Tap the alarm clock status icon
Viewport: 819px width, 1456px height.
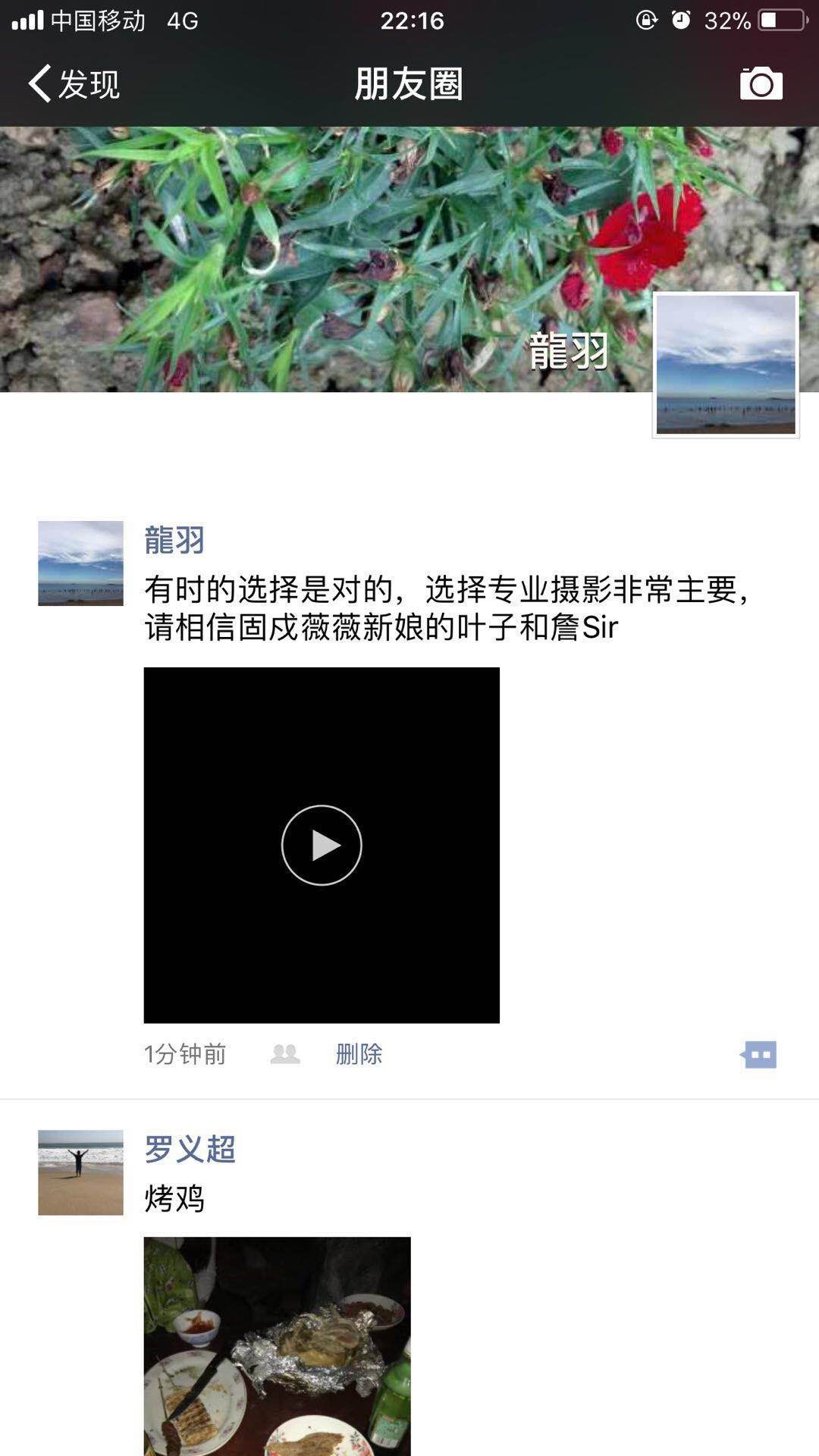(681, 20)
